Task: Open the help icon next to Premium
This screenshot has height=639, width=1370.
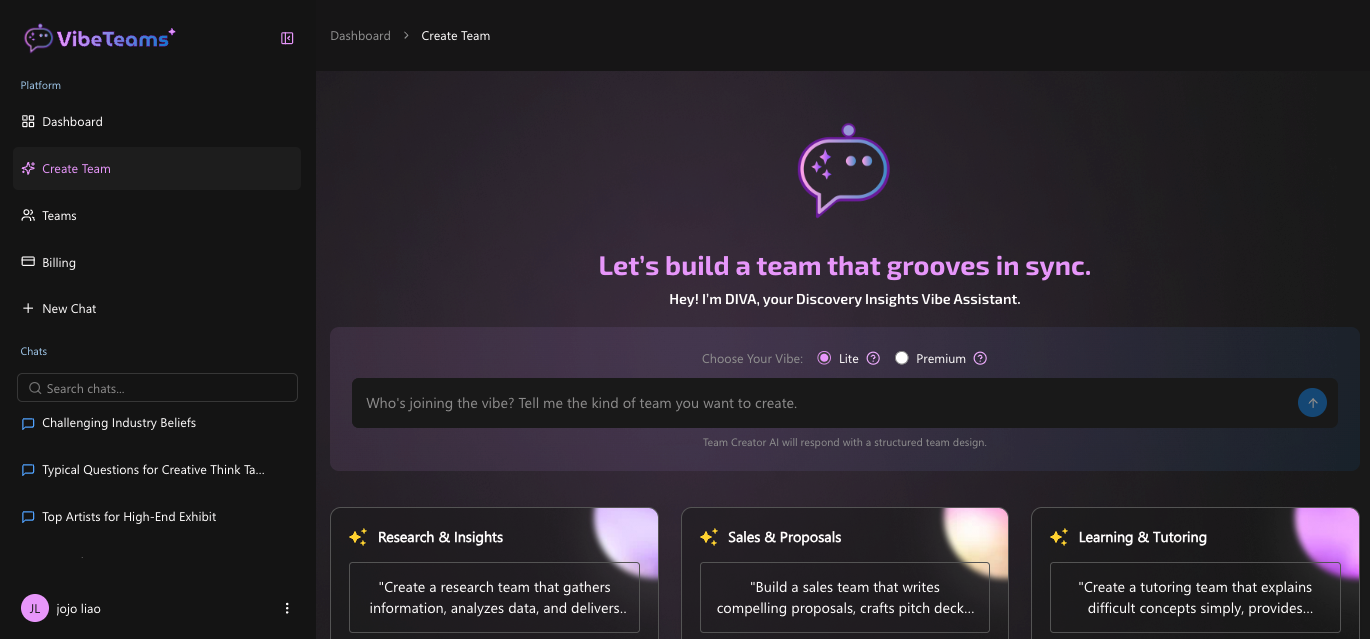Action: point(980,357)
